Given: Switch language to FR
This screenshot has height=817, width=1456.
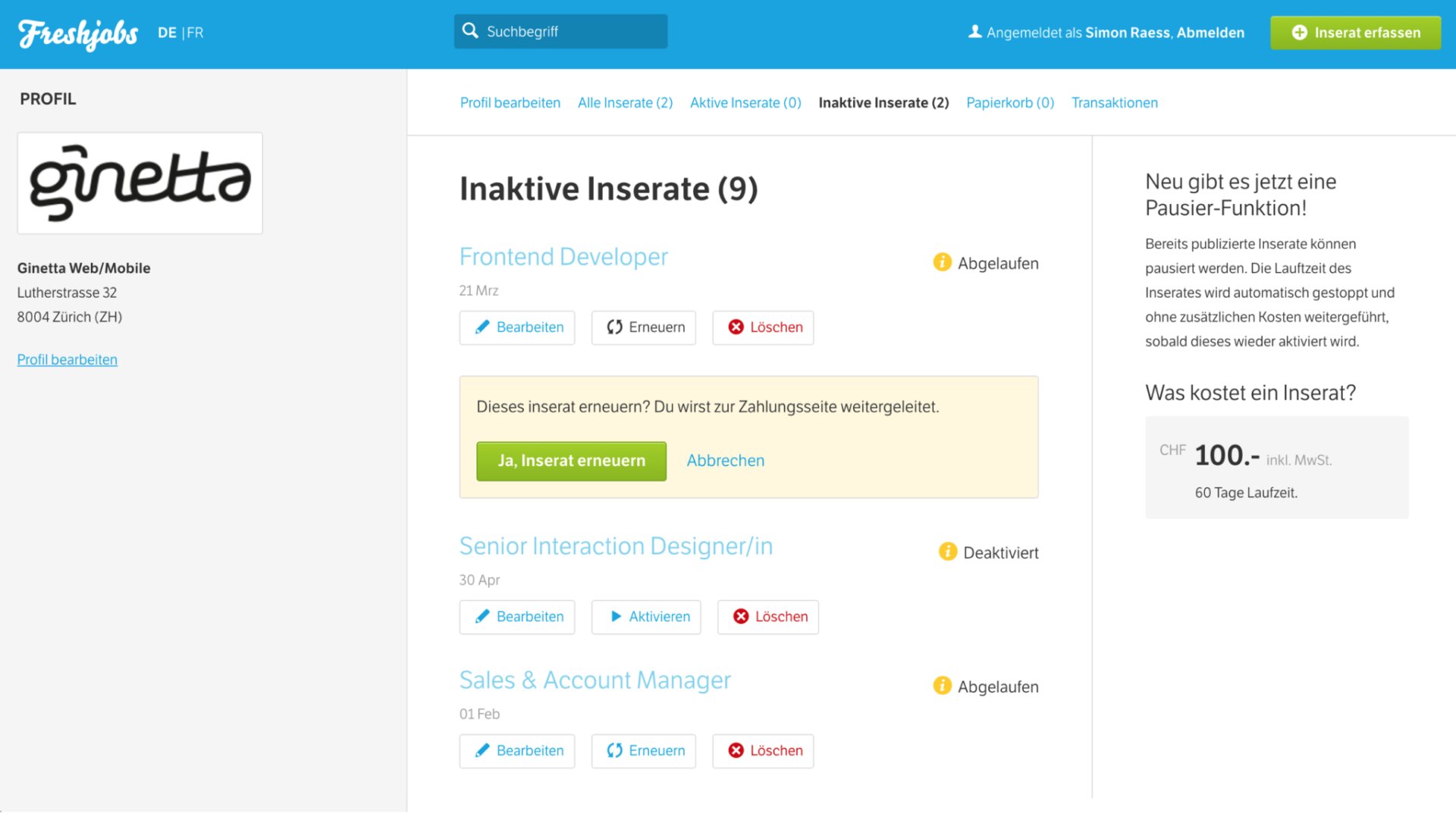Looking at the screenshot, I should click(x=195, y=33).
